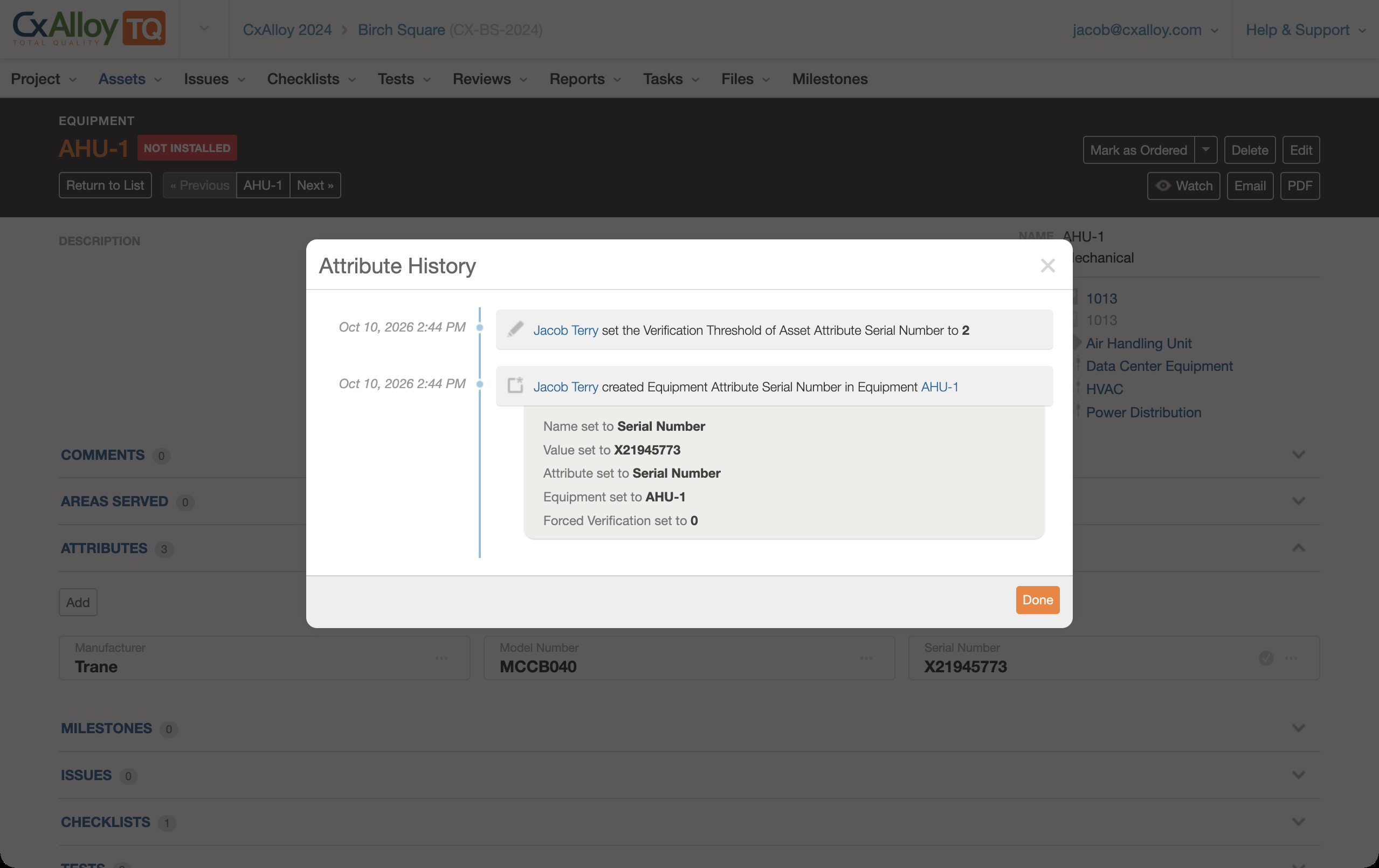Screen dimensions: 1379x868
Task: Export the equipment as PDF
Action: click(1299, 185)
